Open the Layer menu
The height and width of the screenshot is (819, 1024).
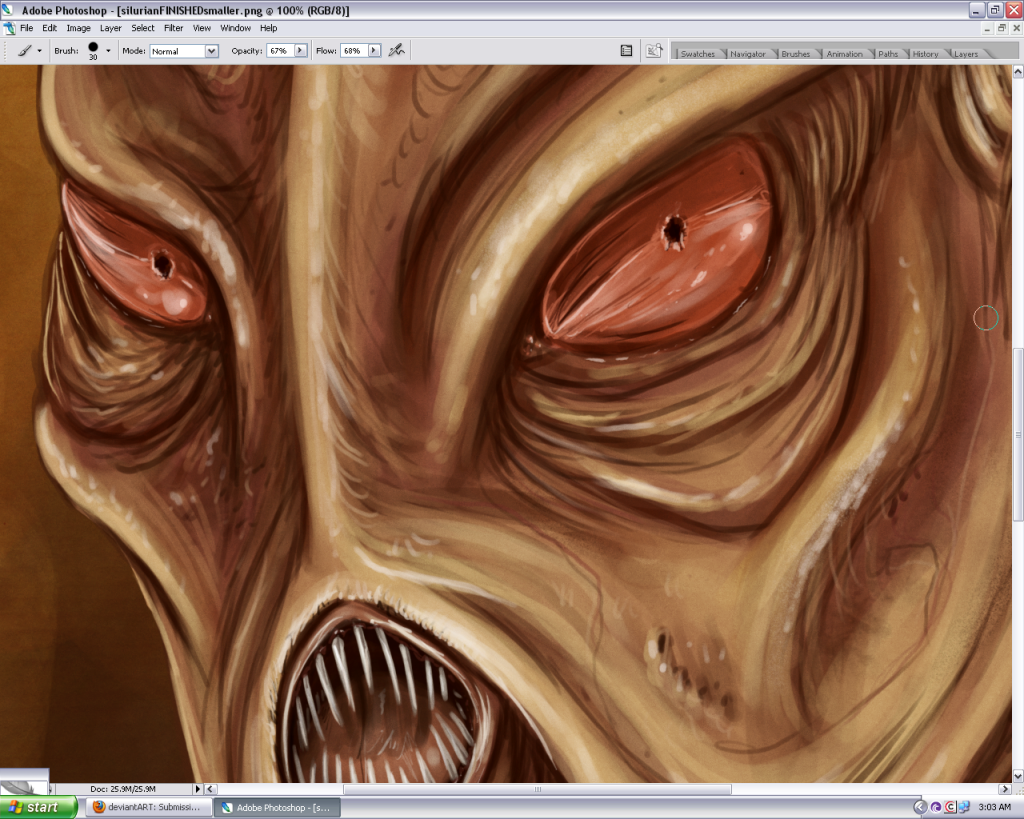coord(110,28)
